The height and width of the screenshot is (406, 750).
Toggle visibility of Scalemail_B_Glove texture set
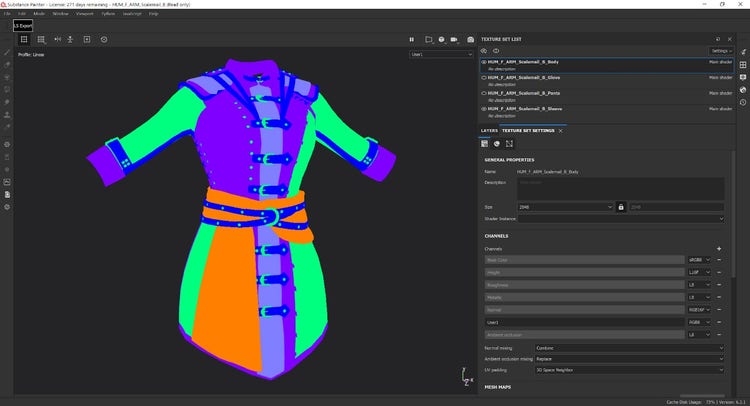click(484, 77)
